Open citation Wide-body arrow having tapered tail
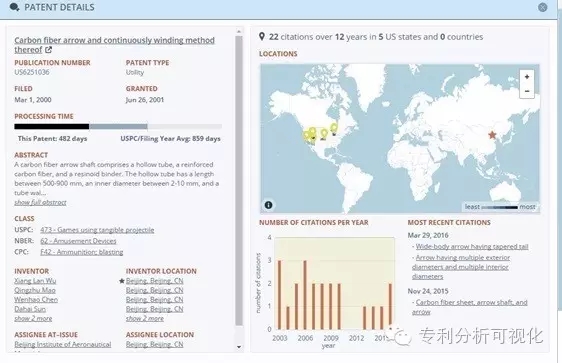The image size is (562, 363). pos(472,247)
